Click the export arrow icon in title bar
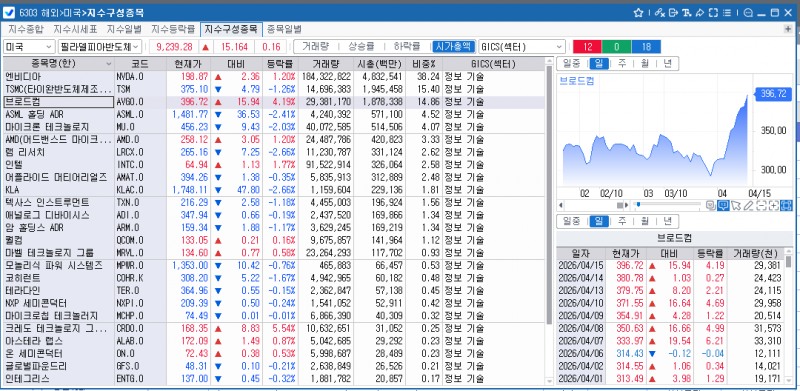Image resolution: width=800 pixels, height=391 pixels. pos(673,13)
